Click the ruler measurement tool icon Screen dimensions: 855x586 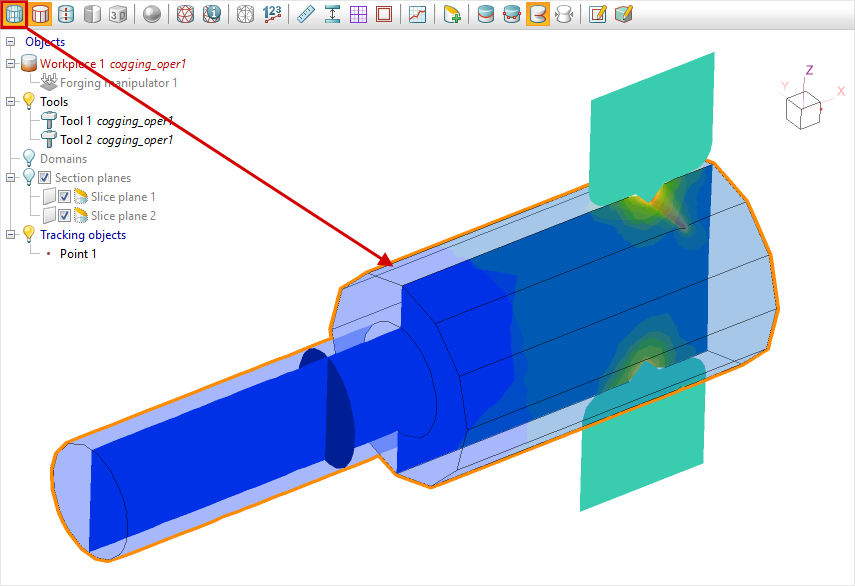click(x=307, y=15)
